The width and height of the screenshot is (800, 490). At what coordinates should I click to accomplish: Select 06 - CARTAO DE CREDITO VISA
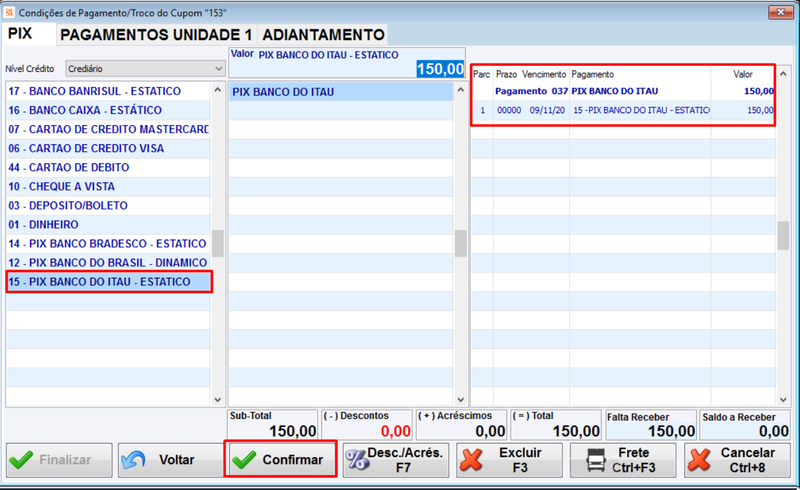coord(108,149)
